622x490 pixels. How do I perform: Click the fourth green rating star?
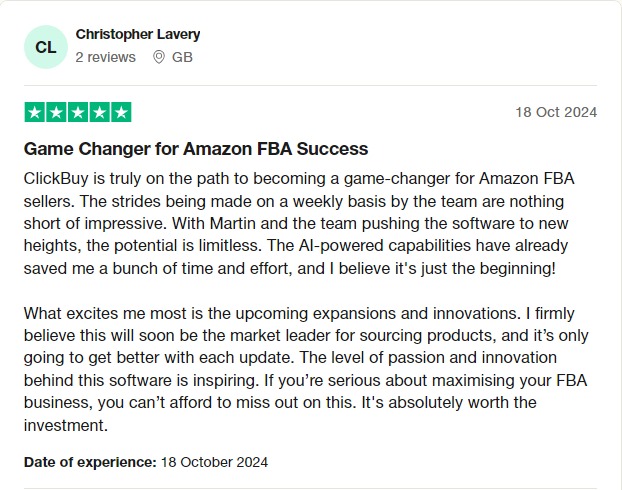[100, 112]
